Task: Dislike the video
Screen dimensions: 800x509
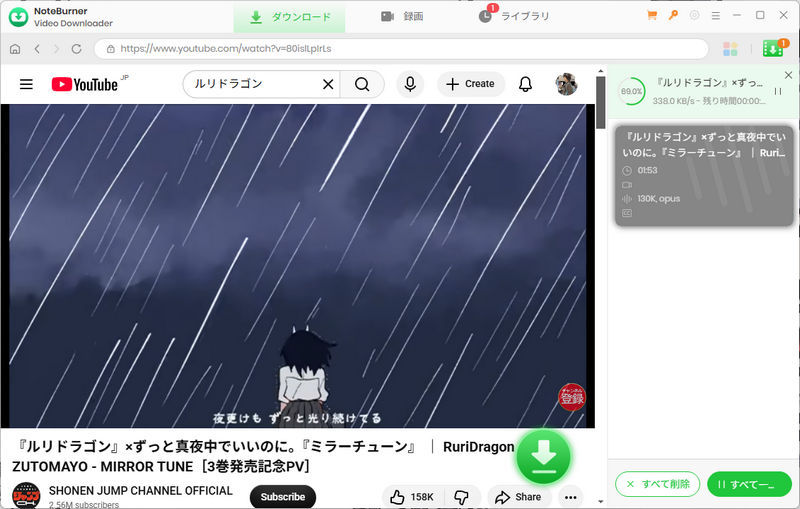Action: (462, 497)
